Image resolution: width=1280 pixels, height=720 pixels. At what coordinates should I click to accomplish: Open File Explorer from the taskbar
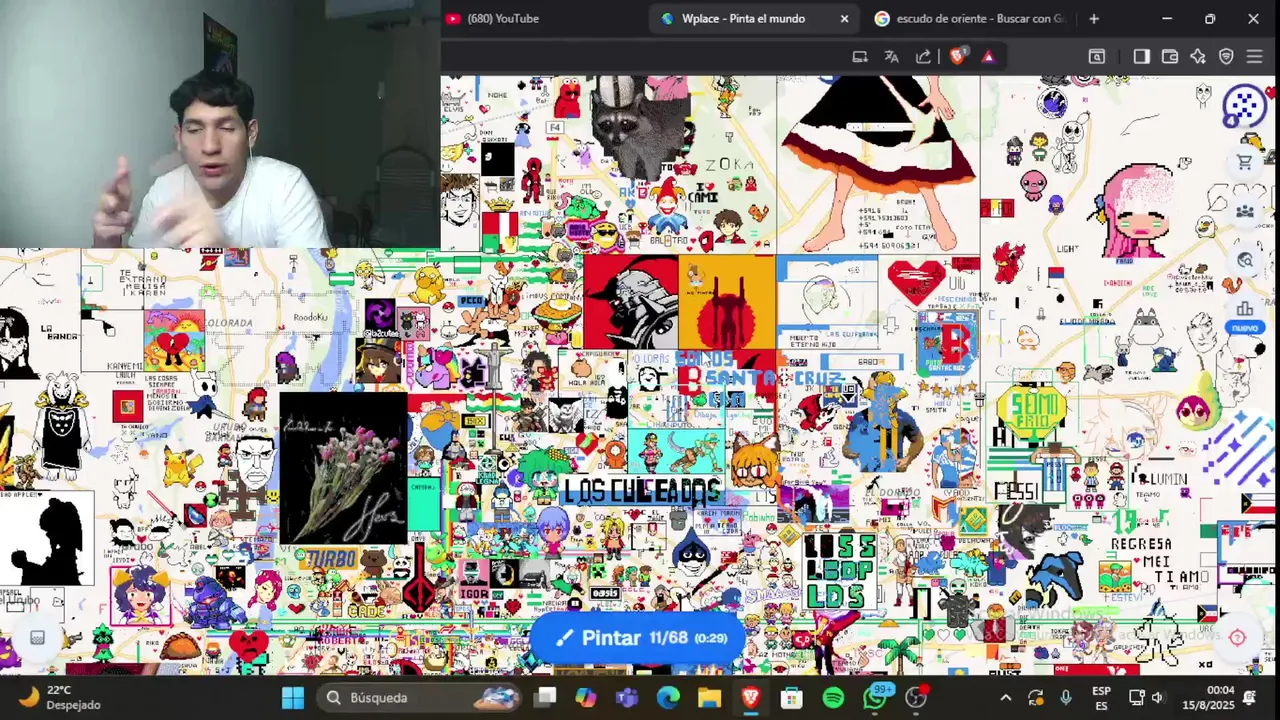709,697
